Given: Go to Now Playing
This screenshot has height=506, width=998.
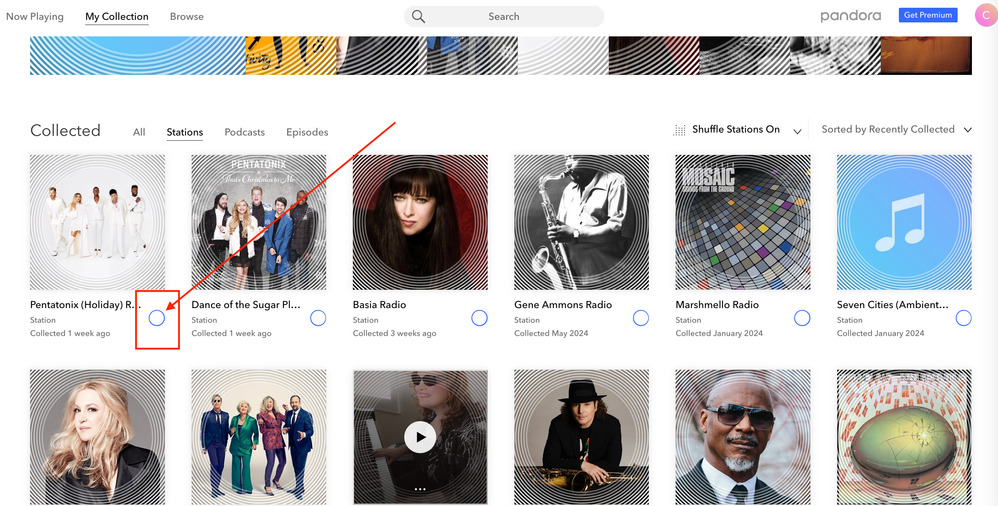Looking at the screenshot, I should click(35, 17).
